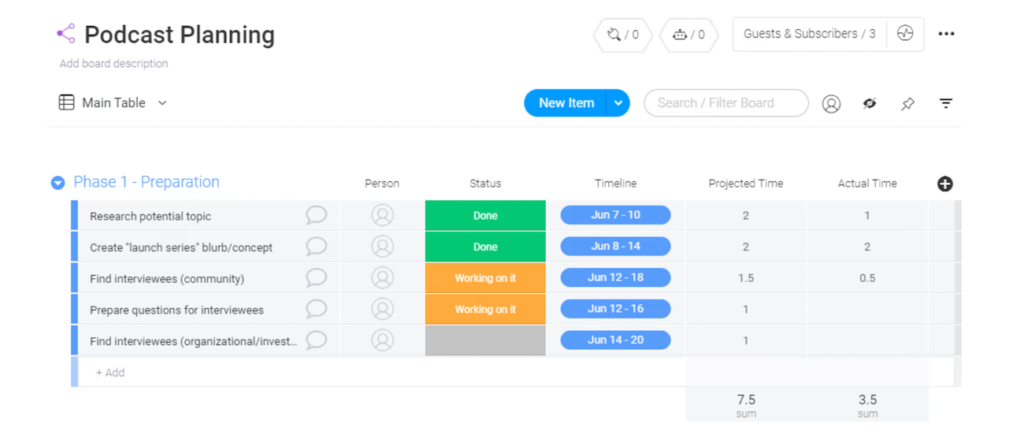Click the pin columns icon
The height and width of the screenshot is (442, 1024).
tap(908, 103)
